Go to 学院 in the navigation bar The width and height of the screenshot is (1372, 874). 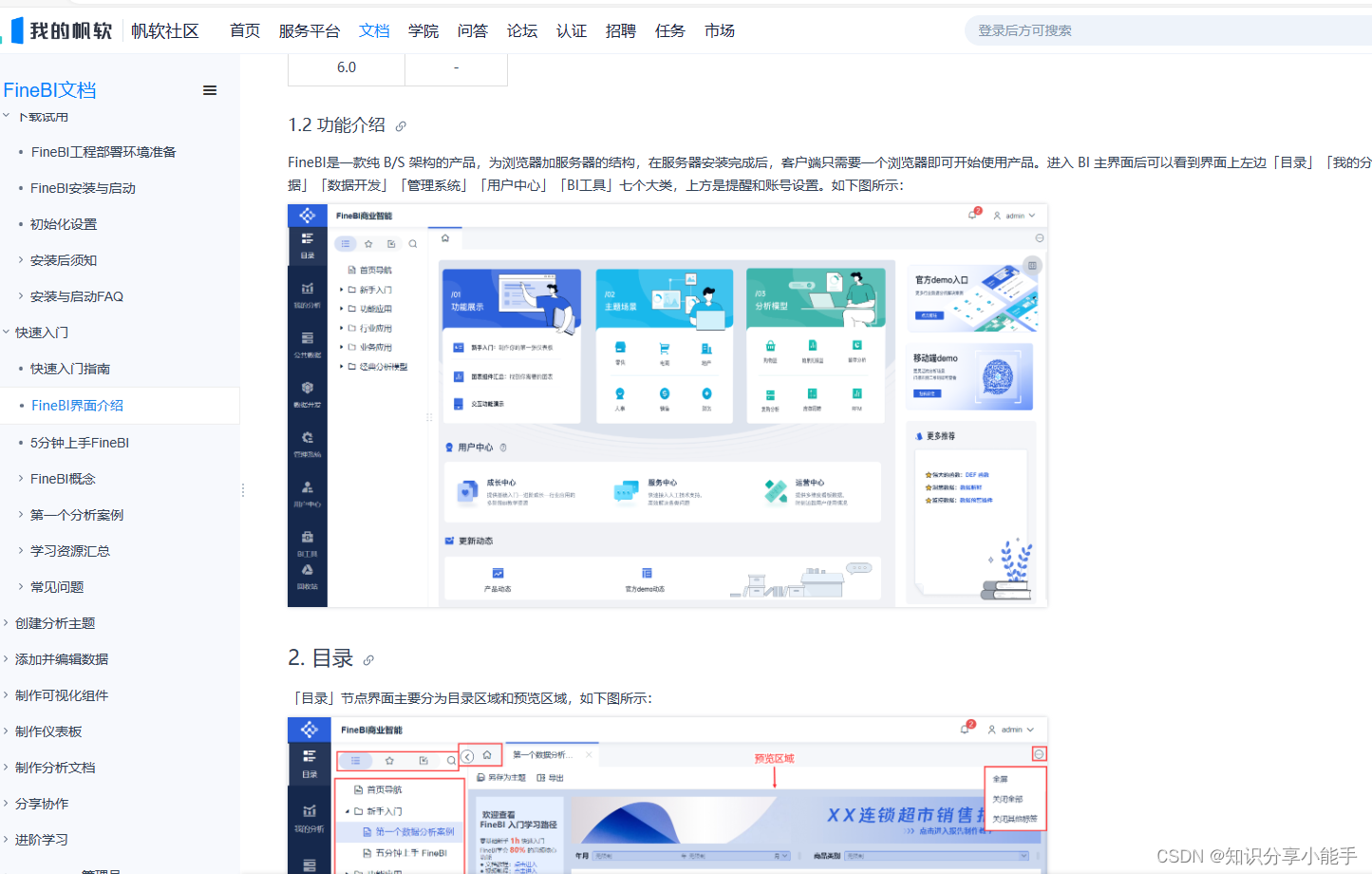pos(423,30)
